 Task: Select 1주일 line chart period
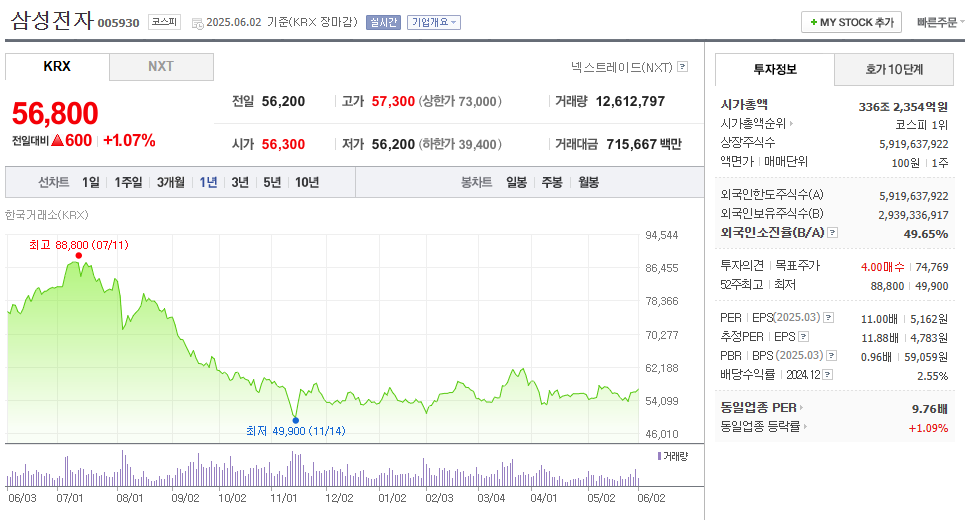pyautogui.click(x=128, y=182)
